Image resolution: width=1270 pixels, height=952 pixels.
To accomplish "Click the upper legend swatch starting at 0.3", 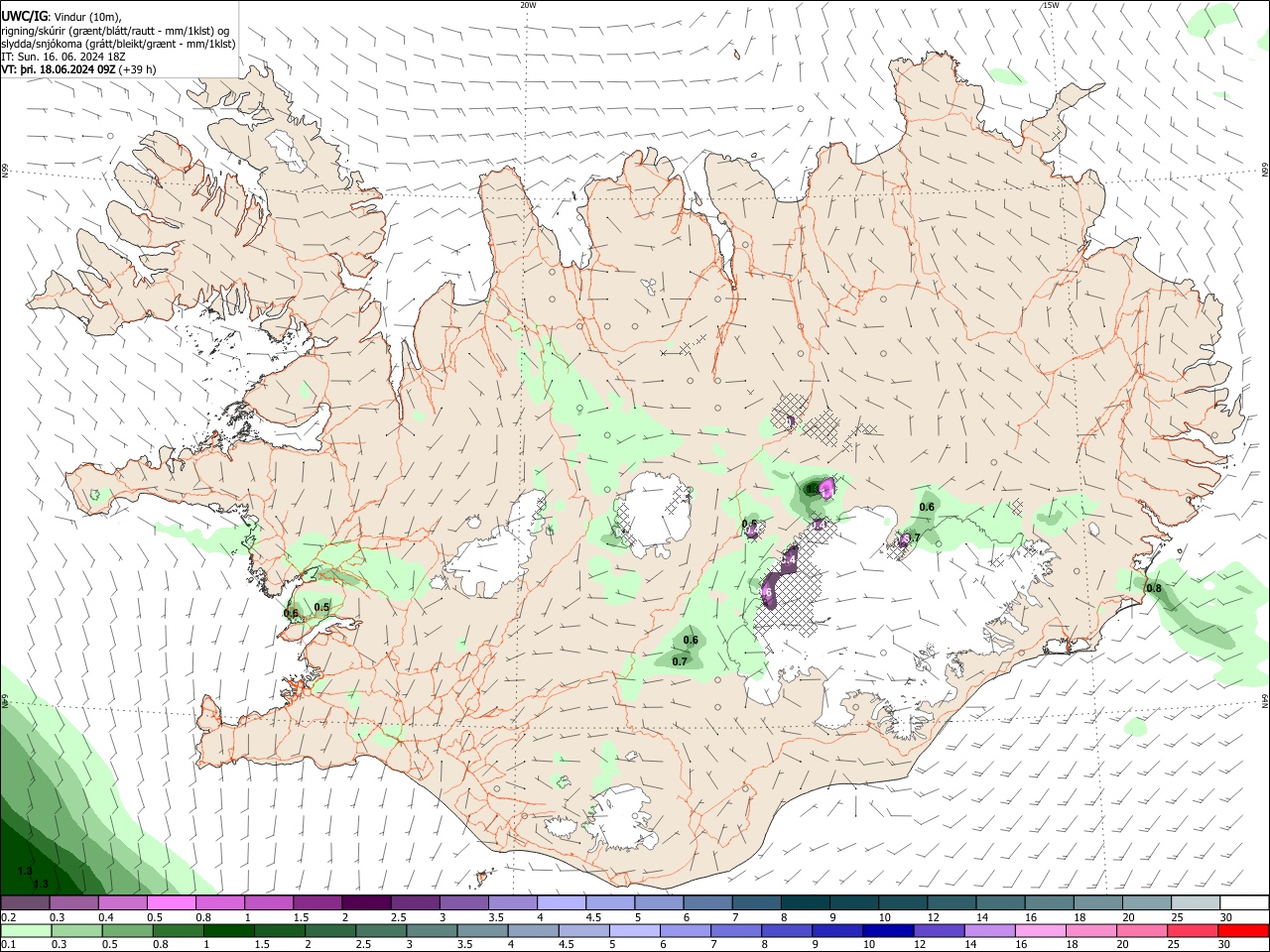I will click(74, 903).
